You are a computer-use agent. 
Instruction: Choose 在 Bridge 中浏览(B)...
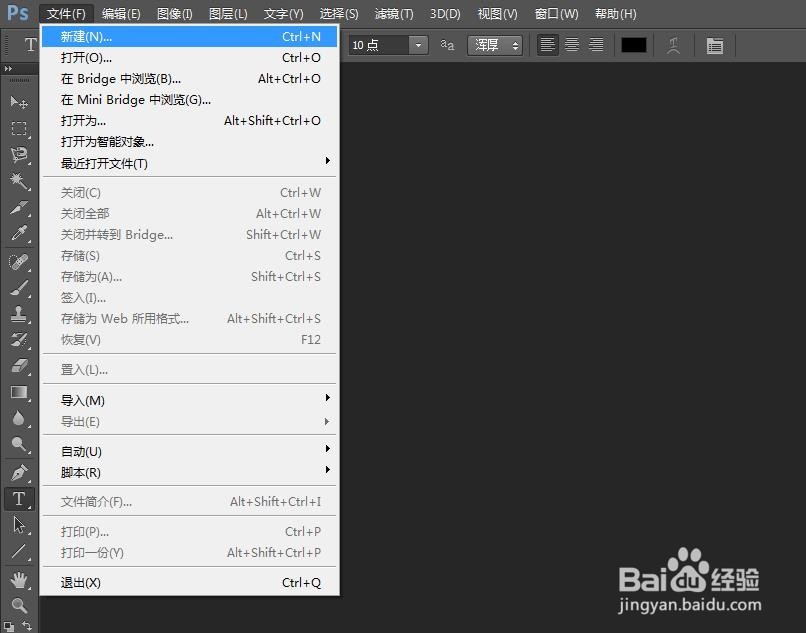coord(189,79)
